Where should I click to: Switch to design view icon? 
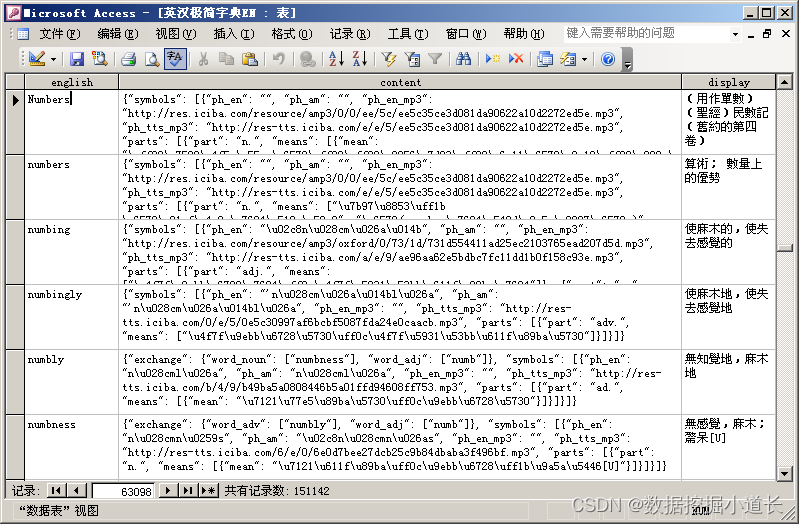click(x=37, y=59)
